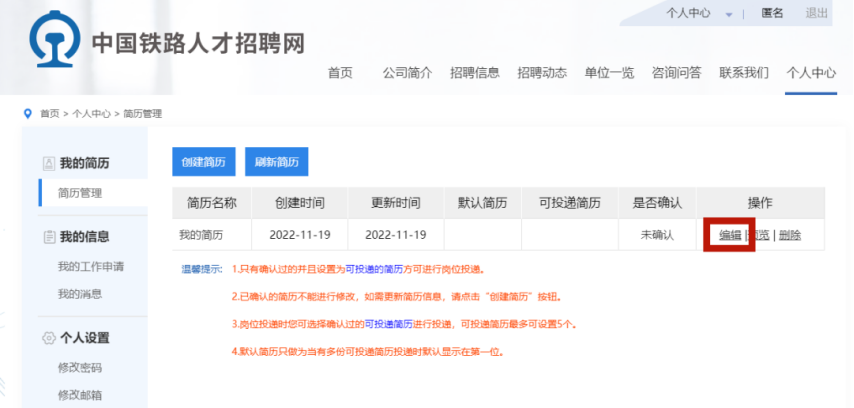Image resolution: width=854 pixels, height=408 pixels.
Task: Open the 公司简介 navigation item
Action: pos(407,73)
